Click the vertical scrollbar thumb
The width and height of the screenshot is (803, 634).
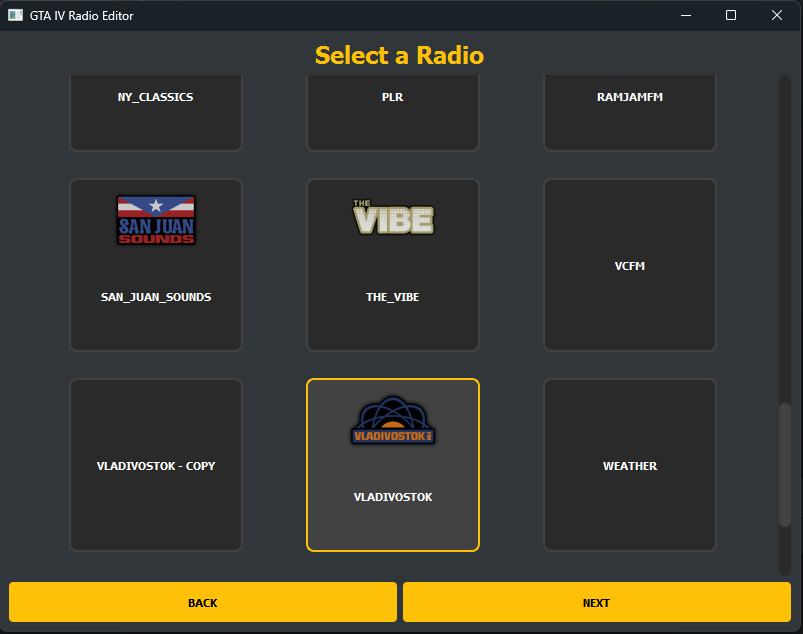pyautogui.click(x=785, y=464)
